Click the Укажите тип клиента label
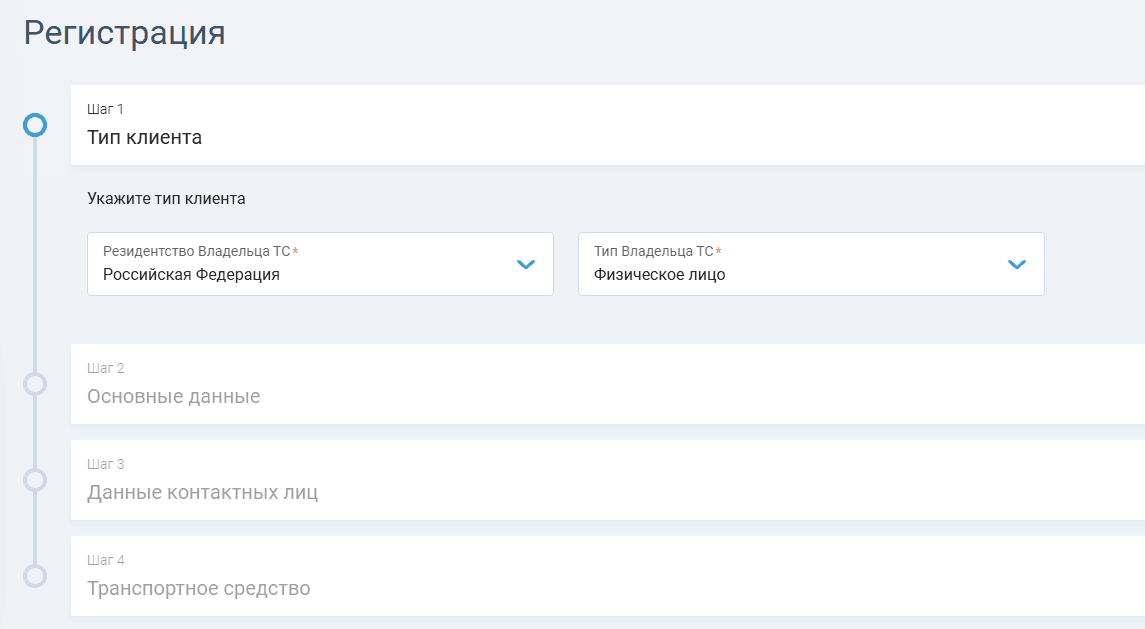Viewport: 1145px width, 629px height. point(166,199)
